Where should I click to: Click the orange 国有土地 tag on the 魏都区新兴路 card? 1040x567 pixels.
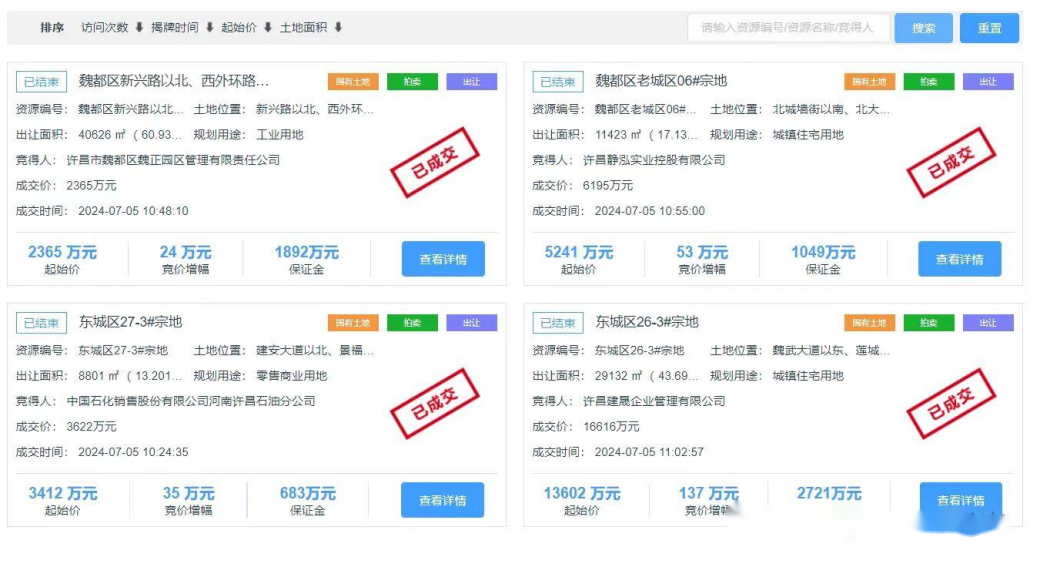353,82
